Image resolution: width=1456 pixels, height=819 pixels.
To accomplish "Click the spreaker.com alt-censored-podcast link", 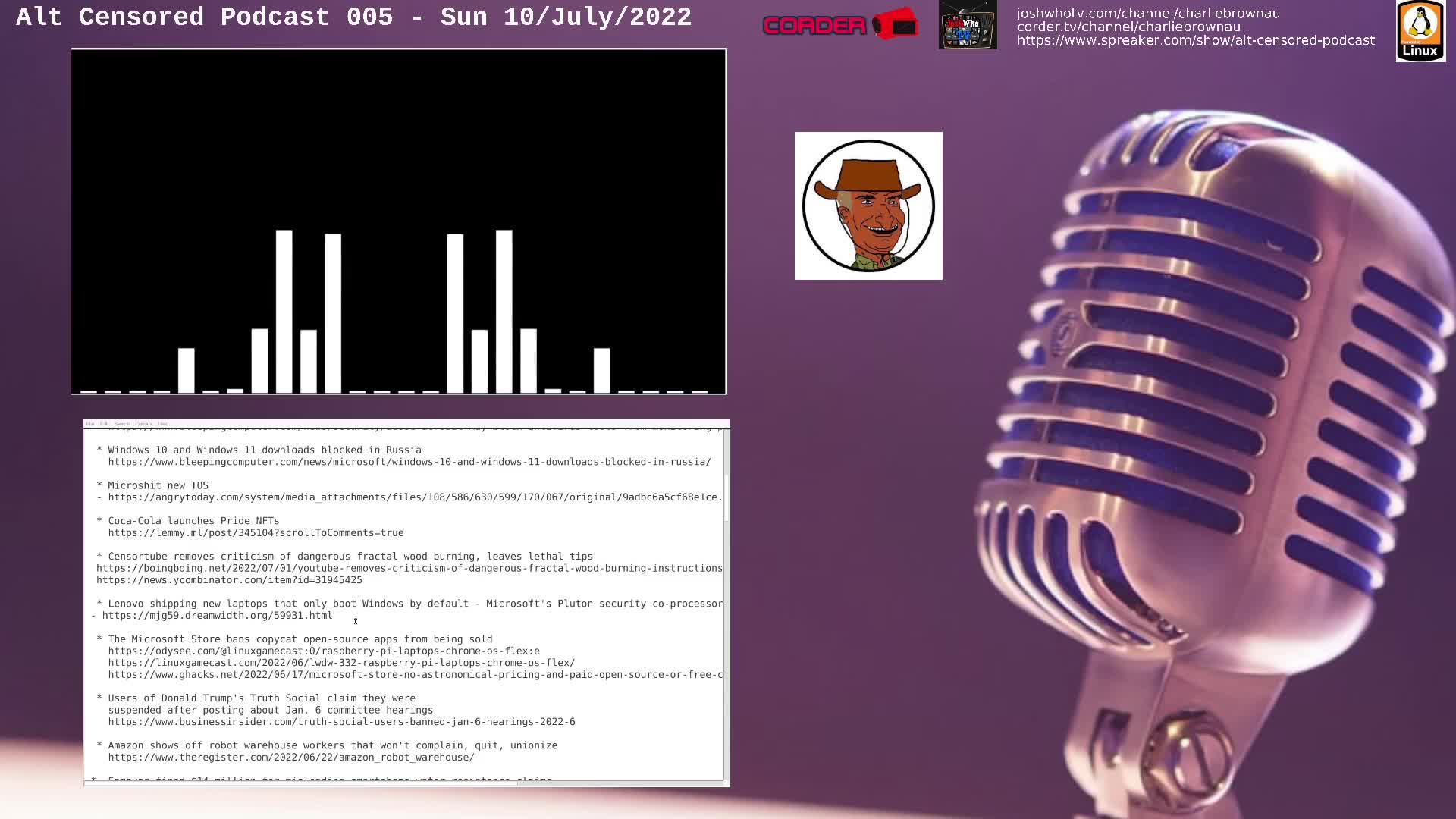I will 1196,40.
